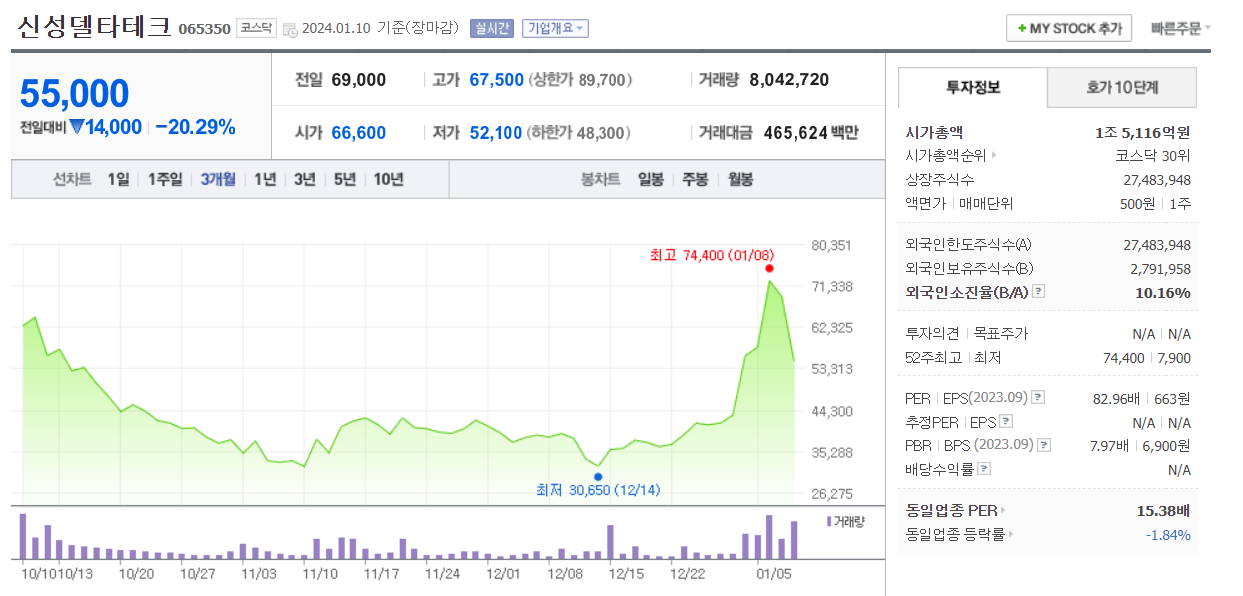1243x596 pixels.
Task: Click the 시가 value 66,600
Action: point(358,133)
